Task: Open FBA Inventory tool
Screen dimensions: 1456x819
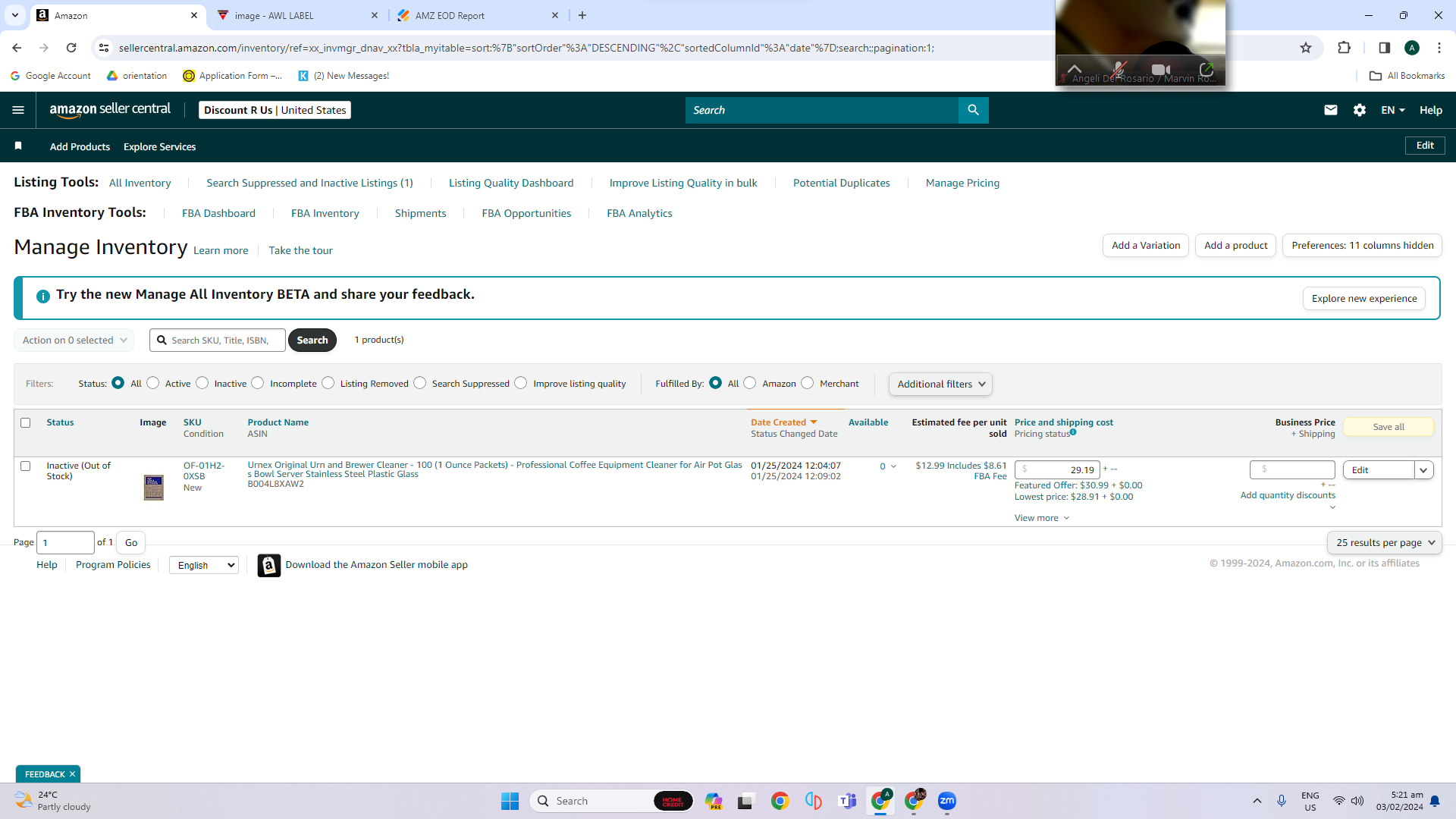Action: coord(325,213)
